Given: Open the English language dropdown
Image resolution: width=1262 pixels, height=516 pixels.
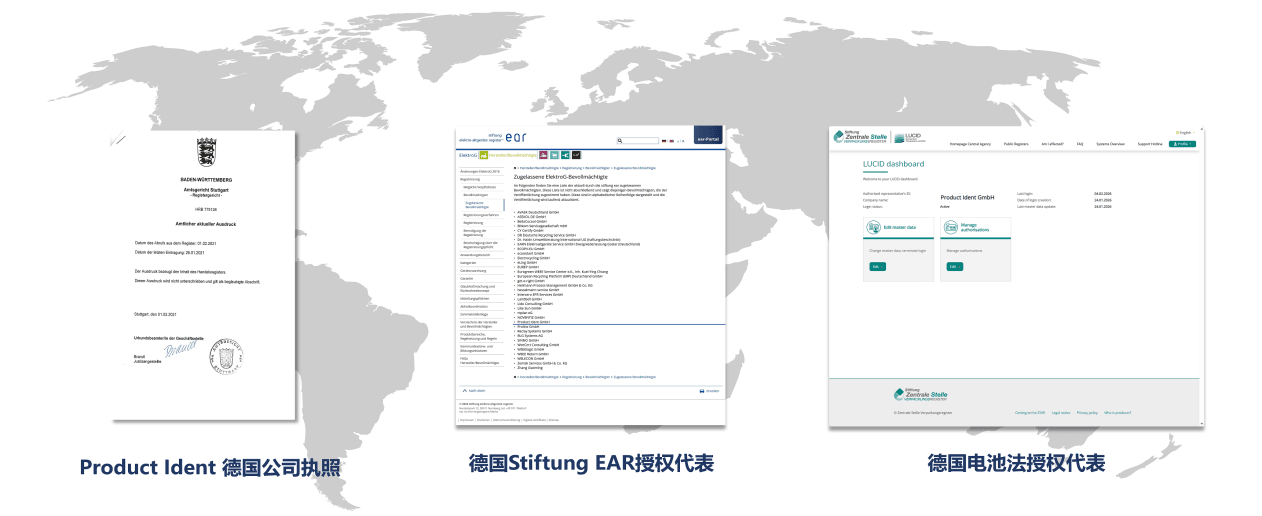Looking at the screenshot, I should 1184,132.
